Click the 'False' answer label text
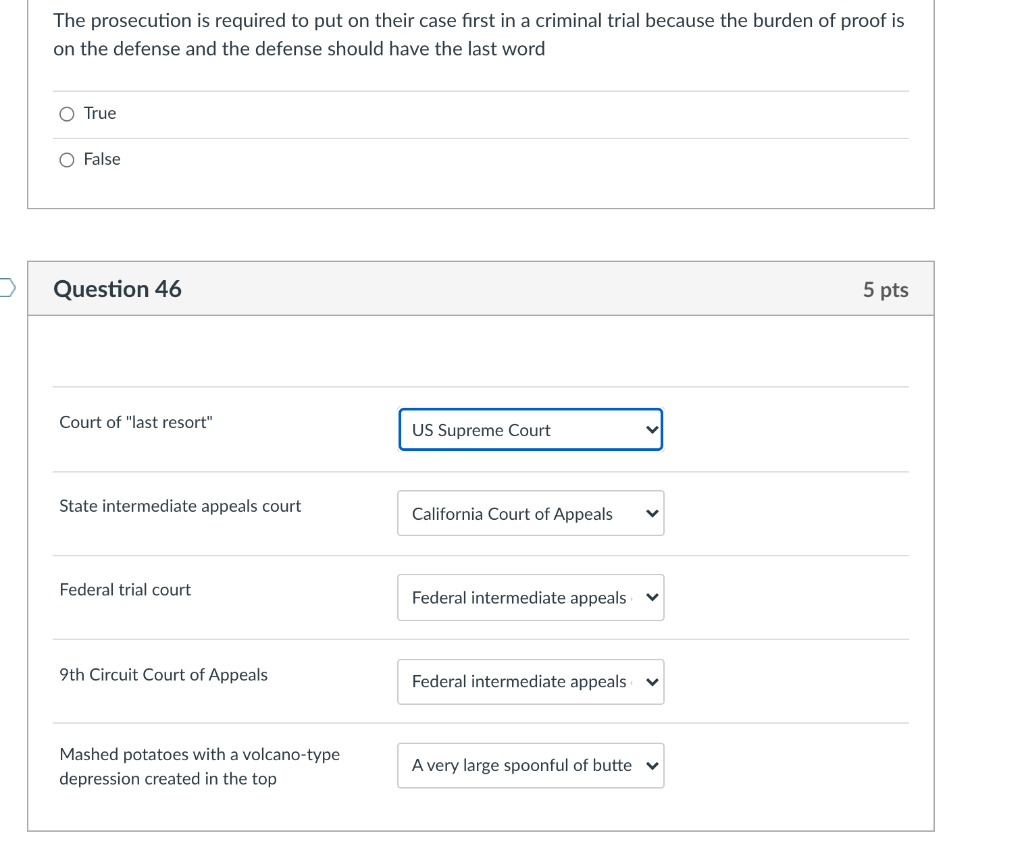 pyautogui.click(x=102, y=160)
